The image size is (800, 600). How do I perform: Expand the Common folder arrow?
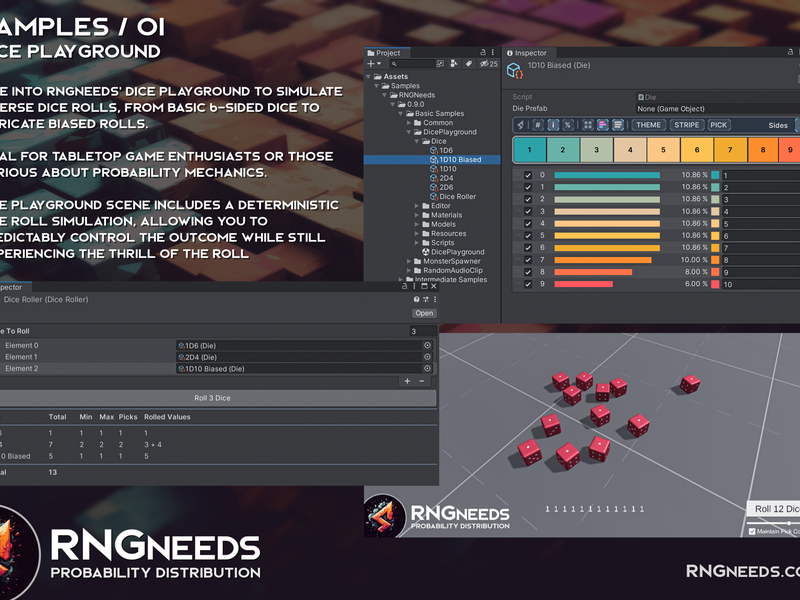(409, 123)
